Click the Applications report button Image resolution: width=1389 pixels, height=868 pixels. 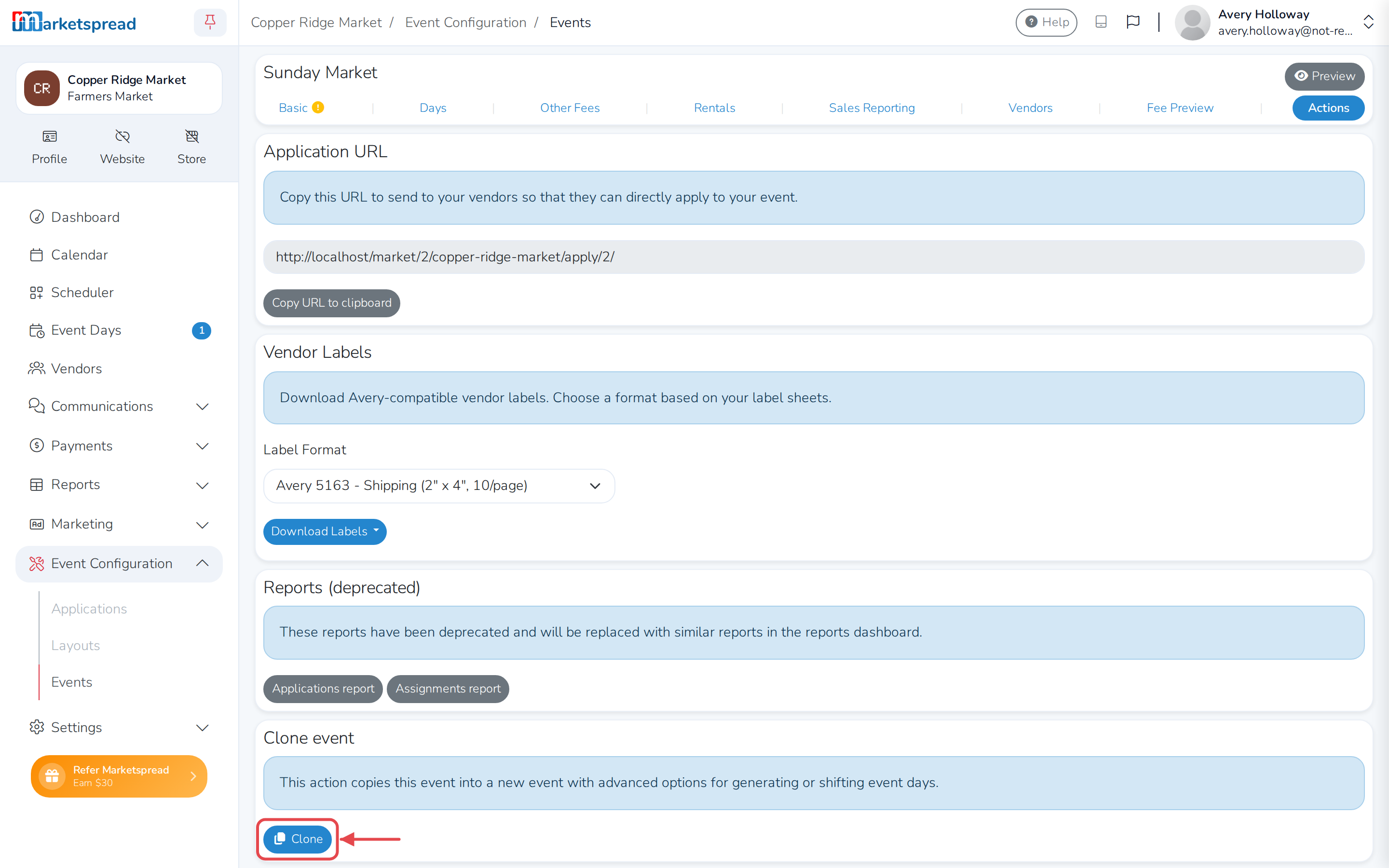(x=323, y=689)
